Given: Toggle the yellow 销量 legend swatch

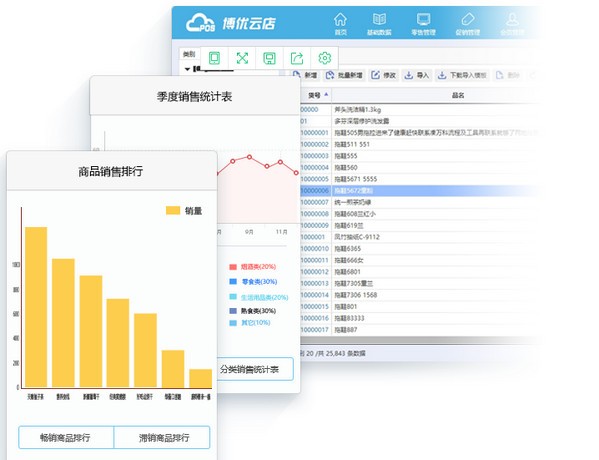Looking at the screenshot, I should click(x=173, y=211).
